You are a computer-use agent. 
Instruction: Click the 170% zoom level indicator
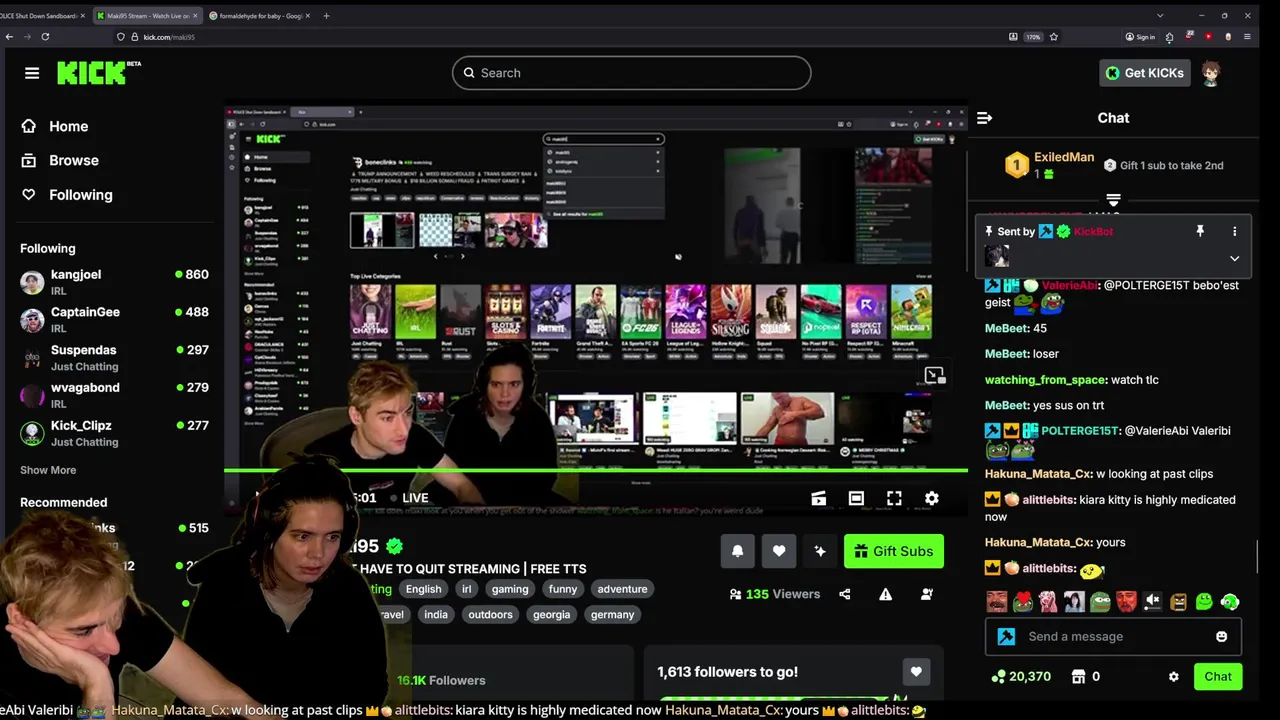[1033, 37]
